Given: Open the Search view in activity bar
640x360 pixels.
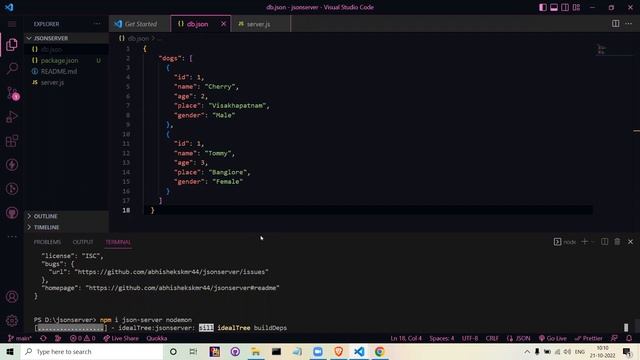Looking at the screenshot, I should tap(12, 68).
